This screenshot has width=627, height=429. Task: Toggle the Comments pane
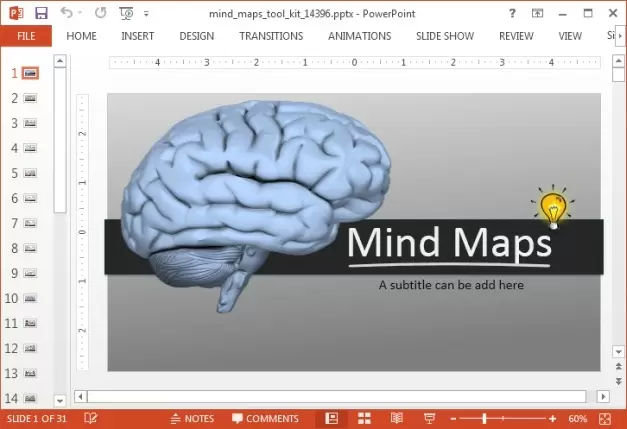coord(265,418)
